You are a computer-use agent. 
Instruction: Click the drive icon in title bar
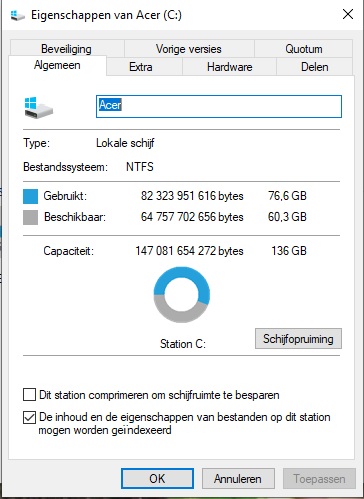coord(17,15)
